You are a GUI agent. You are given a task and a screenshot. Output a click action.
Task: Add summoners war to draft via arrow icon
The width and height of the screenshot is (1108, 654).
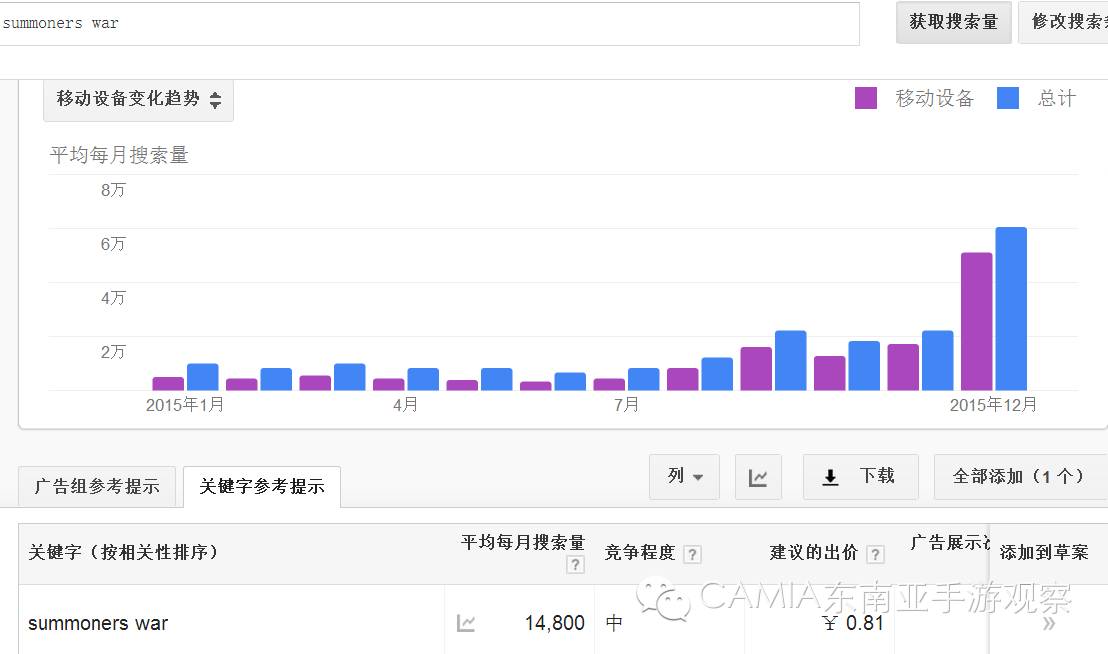tap(1049, 623)
